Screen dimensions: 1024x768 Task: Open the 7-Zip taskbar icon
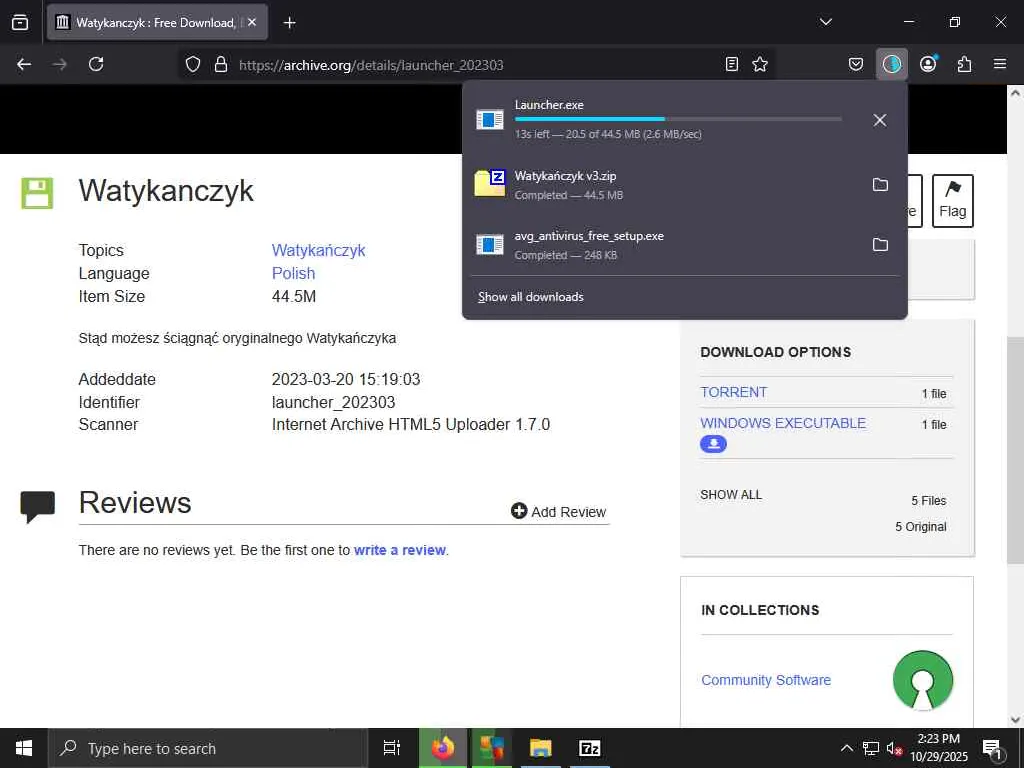coord(590,748)
